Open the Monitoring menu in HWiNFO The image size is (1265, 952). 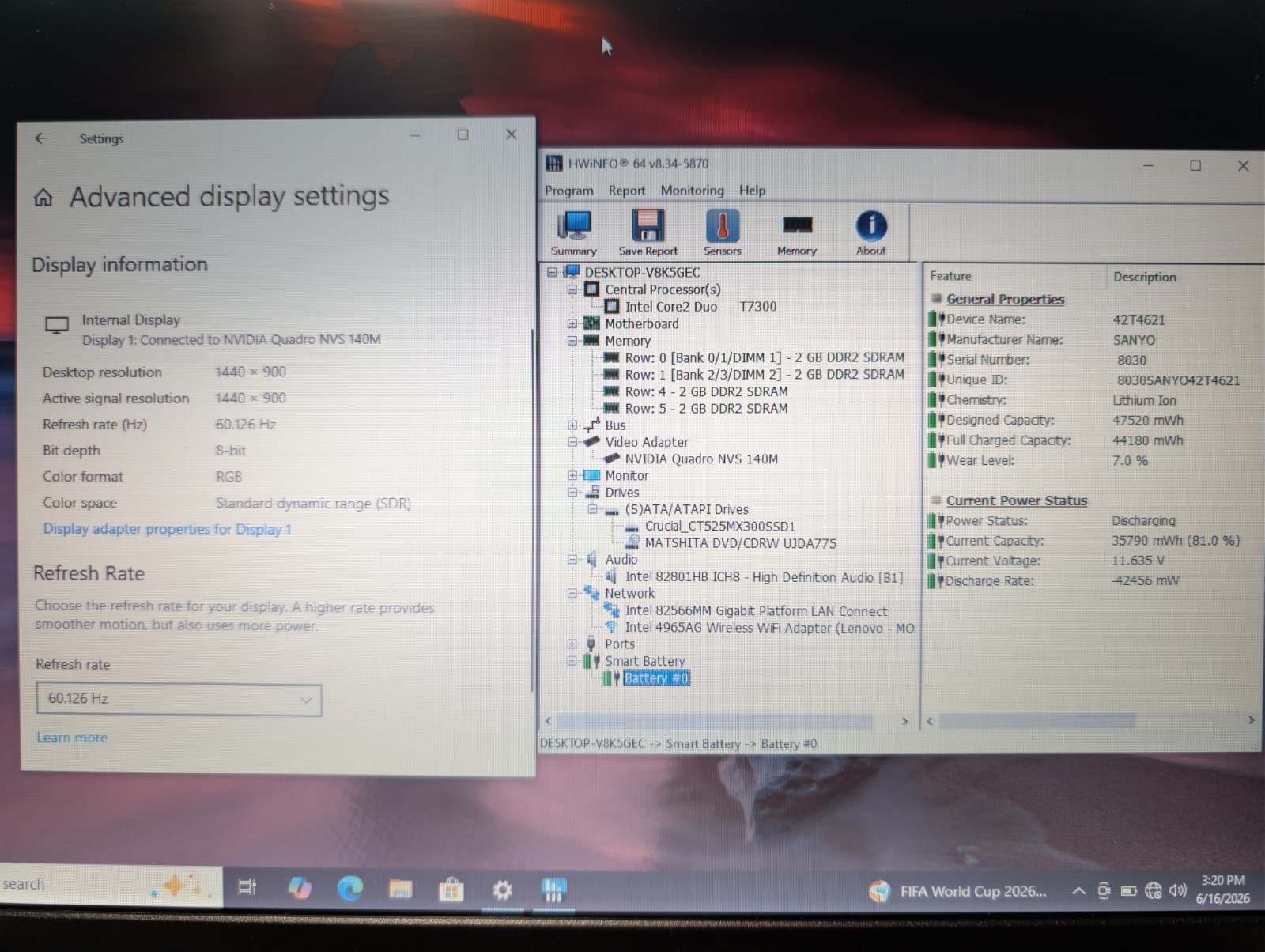click(x=692, y=191)
